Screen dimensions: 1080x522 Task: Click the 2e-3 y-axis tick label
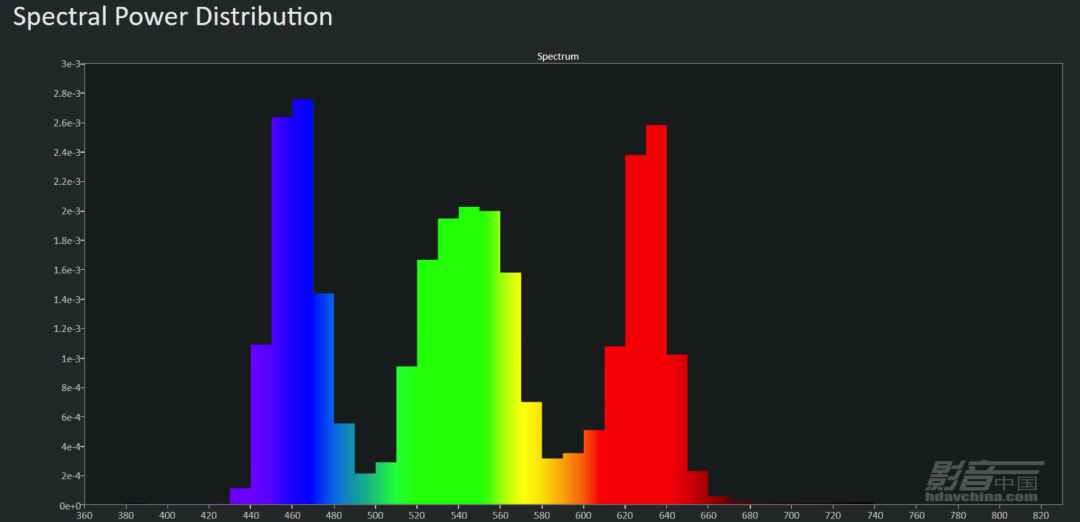(70, 211)
